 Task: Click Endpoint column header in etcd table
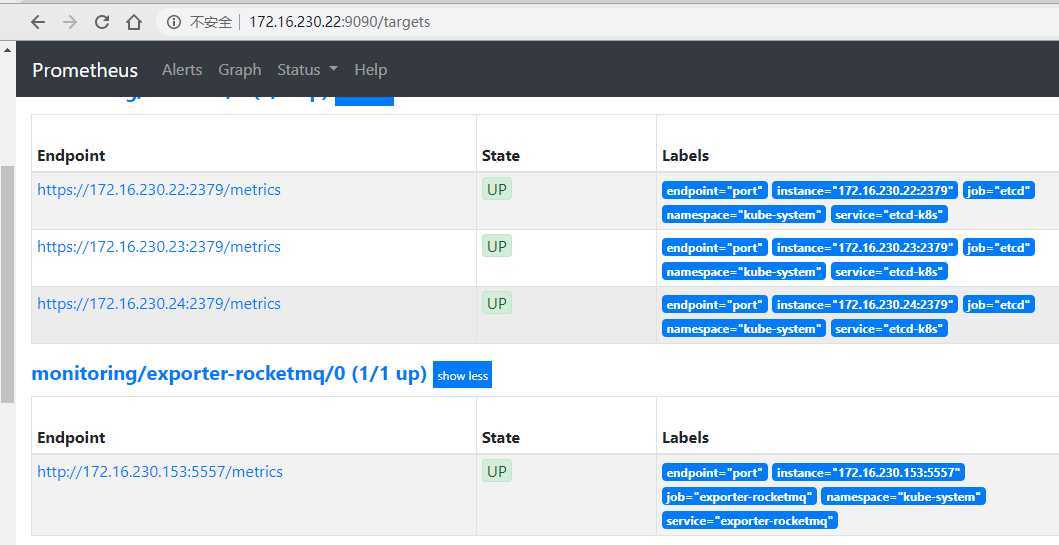[x=71, y=155]
